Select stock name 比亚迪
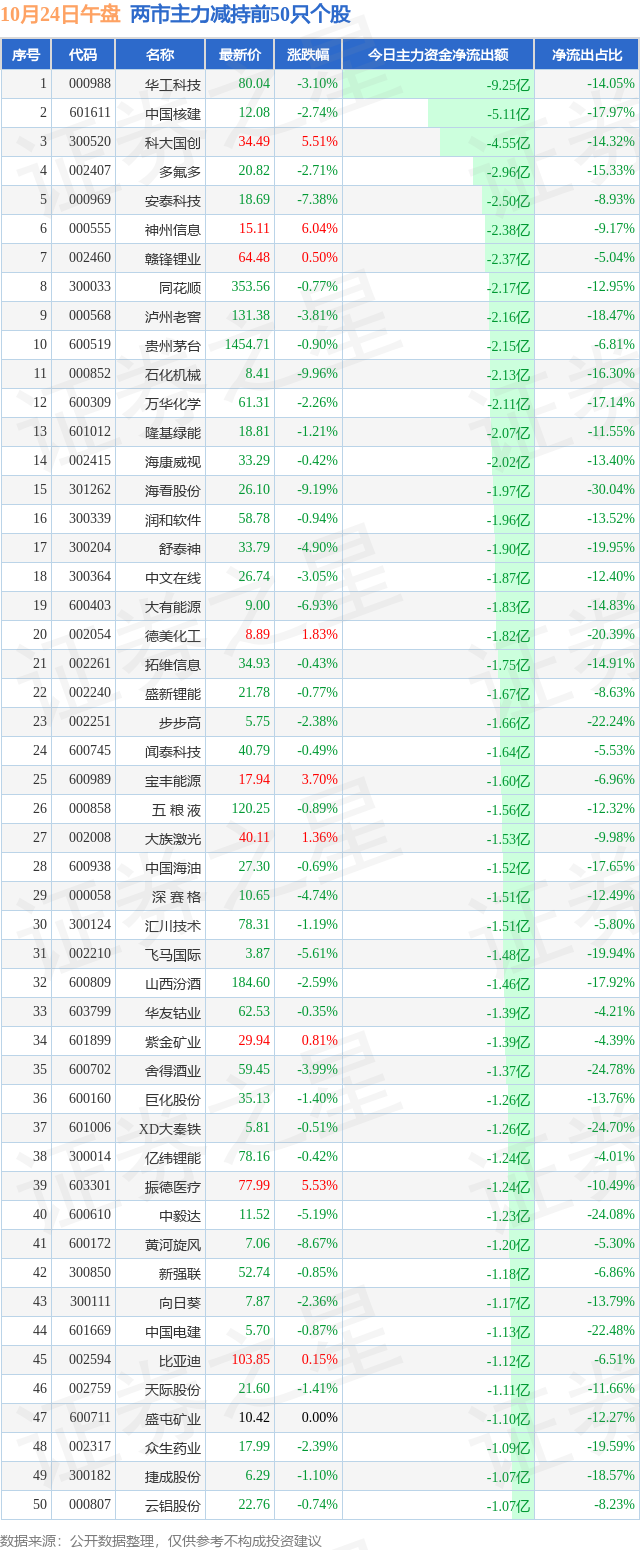640x1550 pixels. [x=180, y=1360]
